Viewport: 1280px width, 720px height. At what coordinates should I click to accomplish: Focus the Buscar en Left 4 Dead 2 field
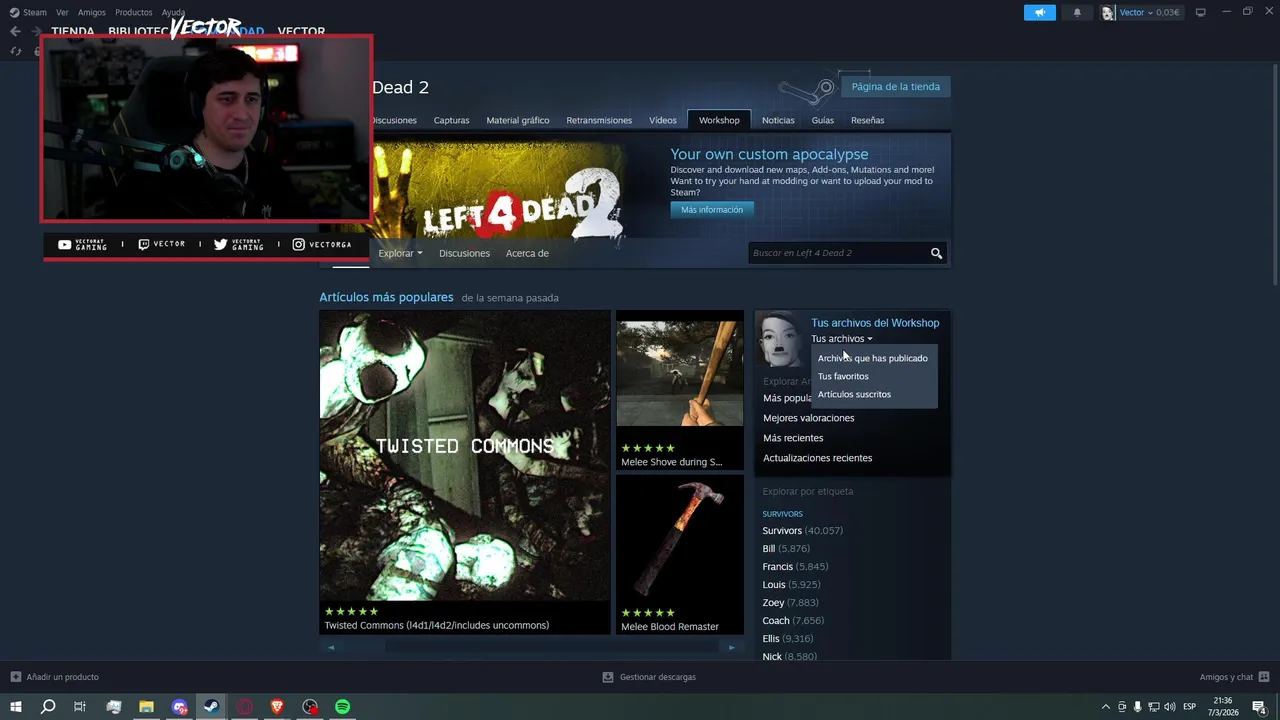coord(838,253)
